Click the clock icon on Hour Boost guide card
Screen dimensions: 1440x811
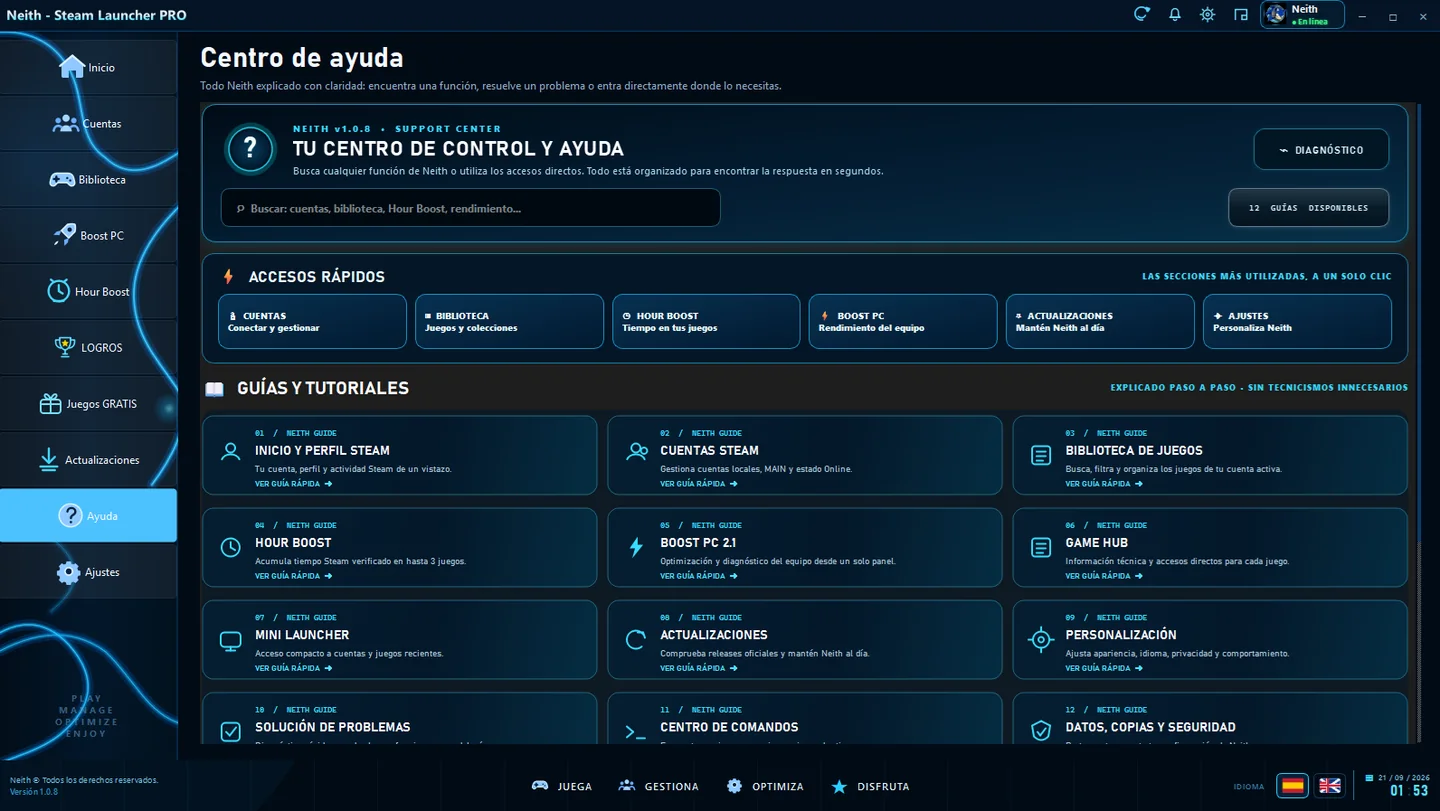tap(231, 547)
